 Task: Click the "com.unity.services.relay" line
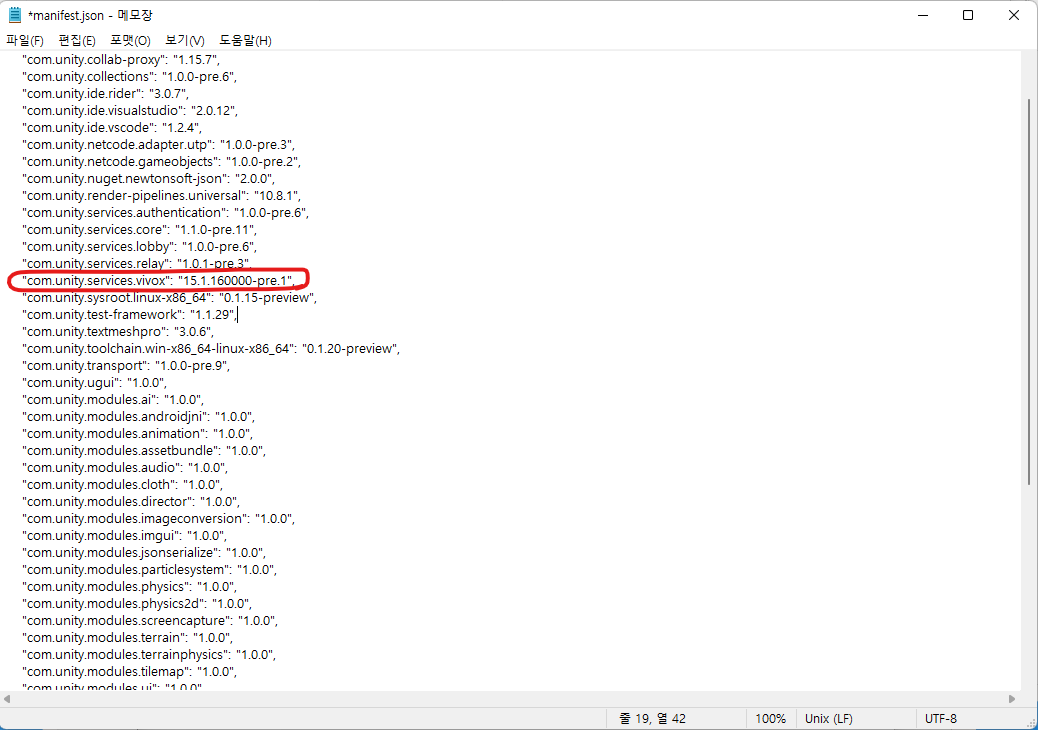137,263
